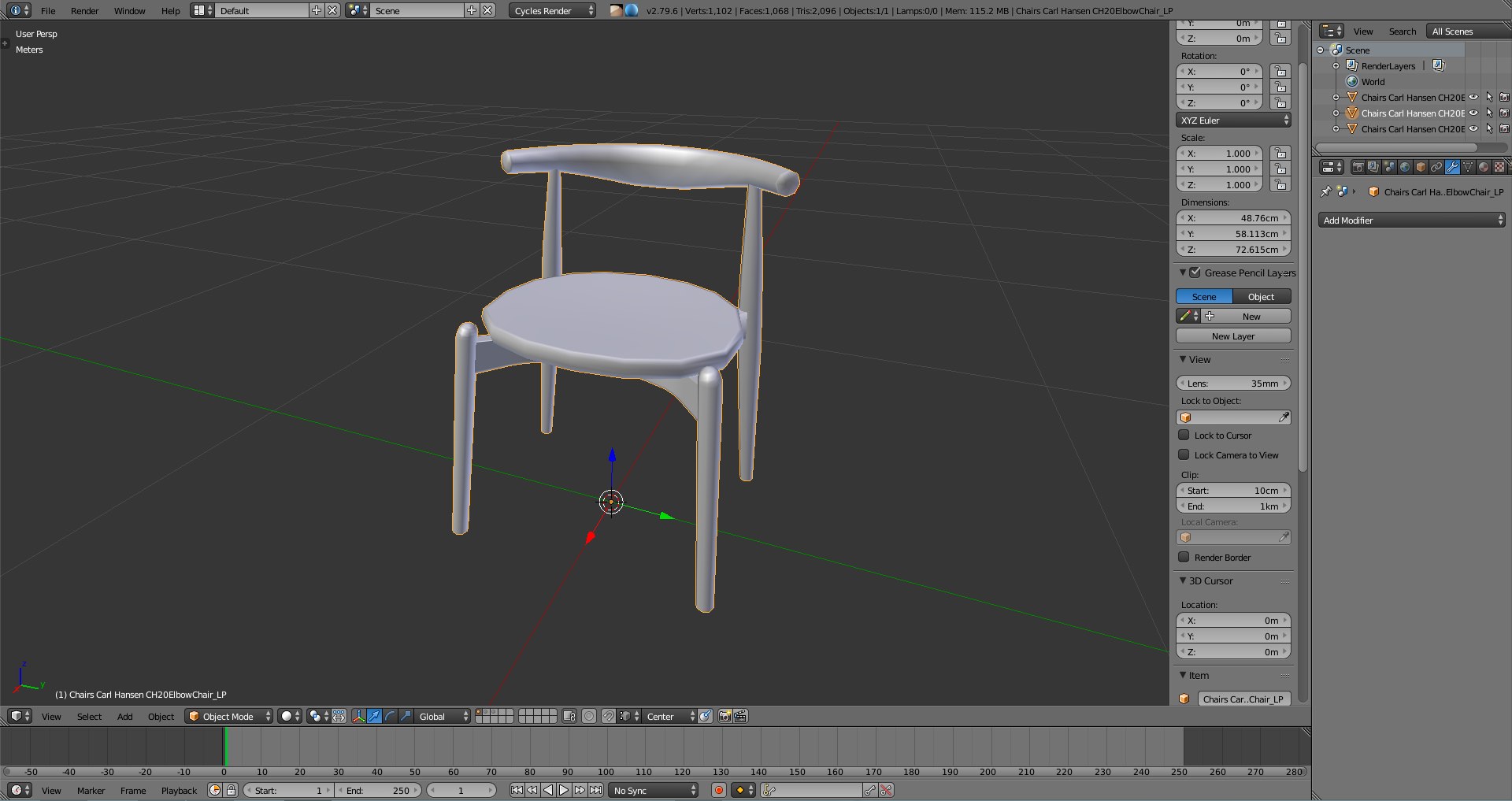
Task: Click the Lens 35mm value slider
Action: coord(1233,383)
